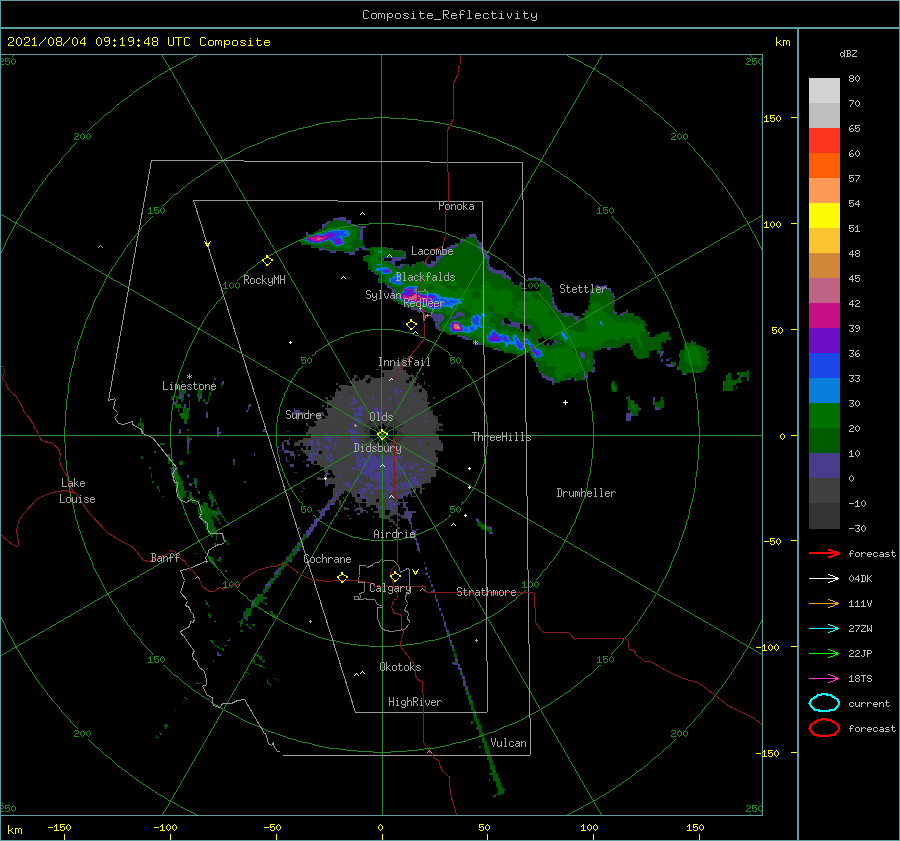This screenshot has width=900, height=841.
Task: Click the Lacombe city label
Action: coord(432,251)
